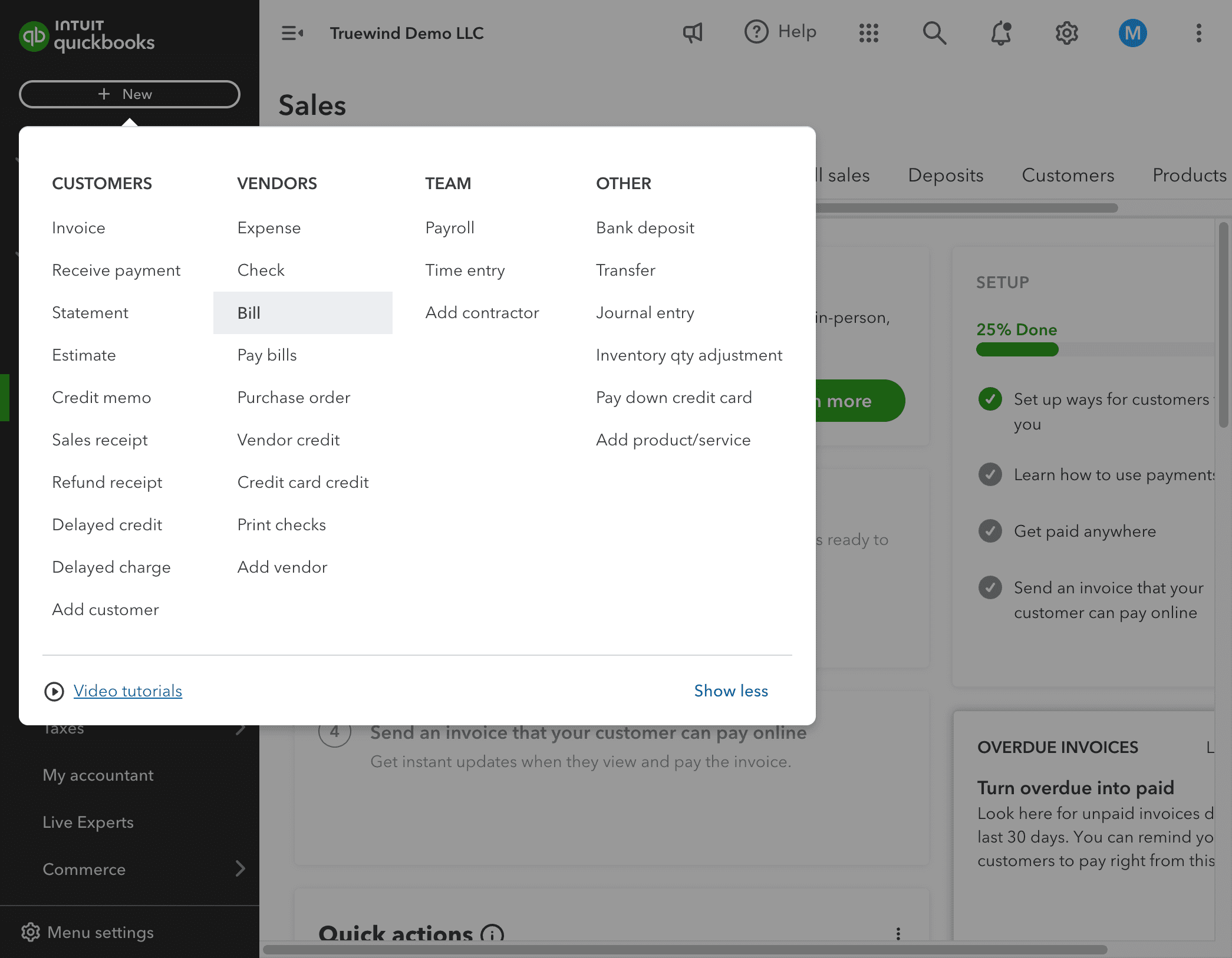
Task: Open the Settings gear in the top bar
Action: pyautogui.click(x=1066, y=33)
